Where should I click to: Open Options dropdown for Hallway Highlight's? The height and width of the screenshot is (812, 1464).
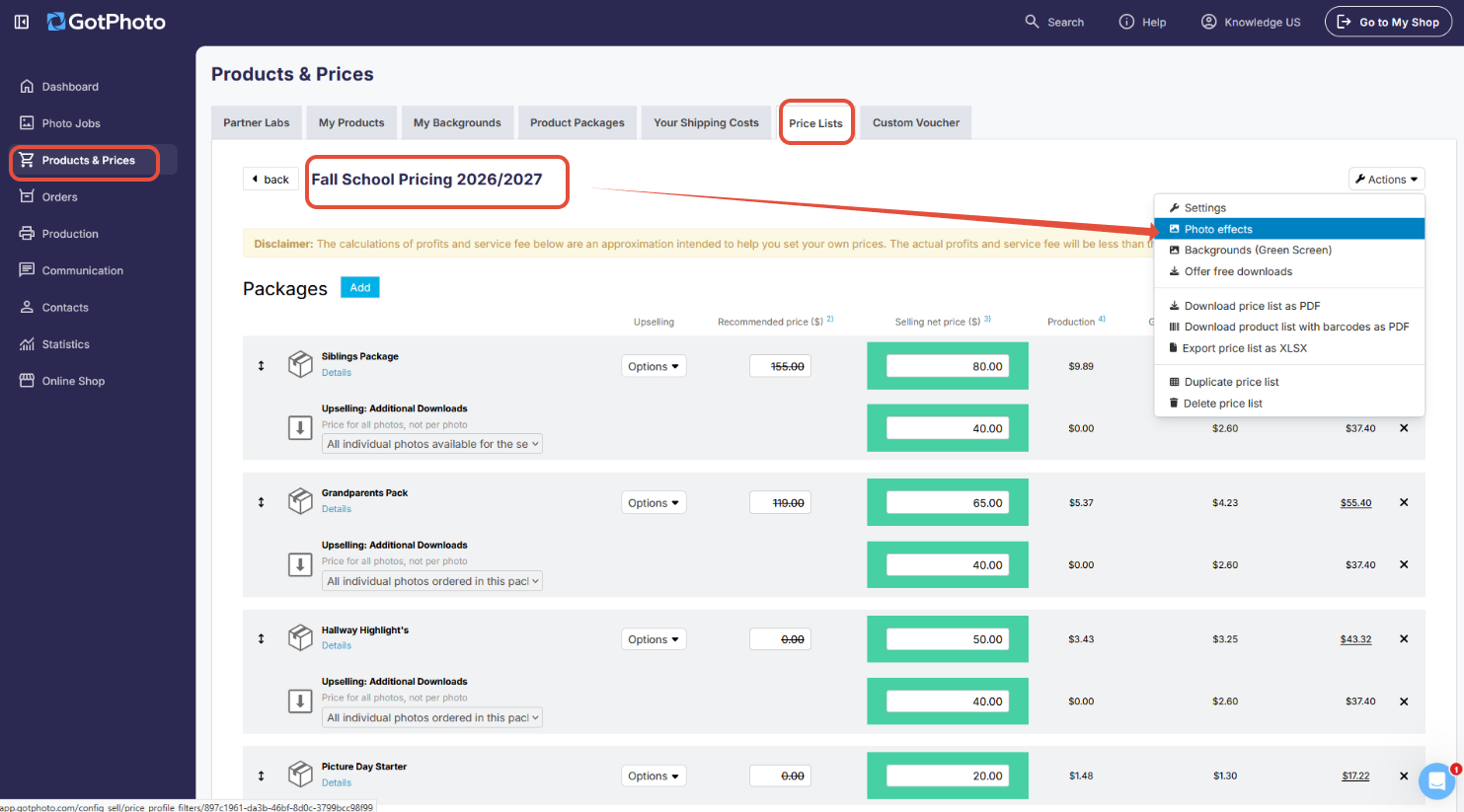(x=654, y=639)
